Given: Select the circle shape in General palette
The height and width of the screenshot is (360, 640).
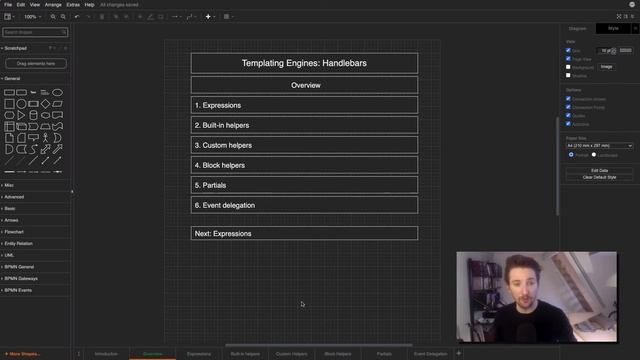Looking at the screenshot, I should click(21, 104).
